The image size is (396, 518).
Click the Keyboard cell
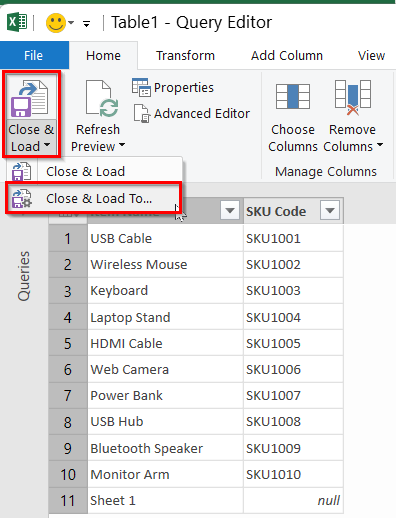[165, 291]
